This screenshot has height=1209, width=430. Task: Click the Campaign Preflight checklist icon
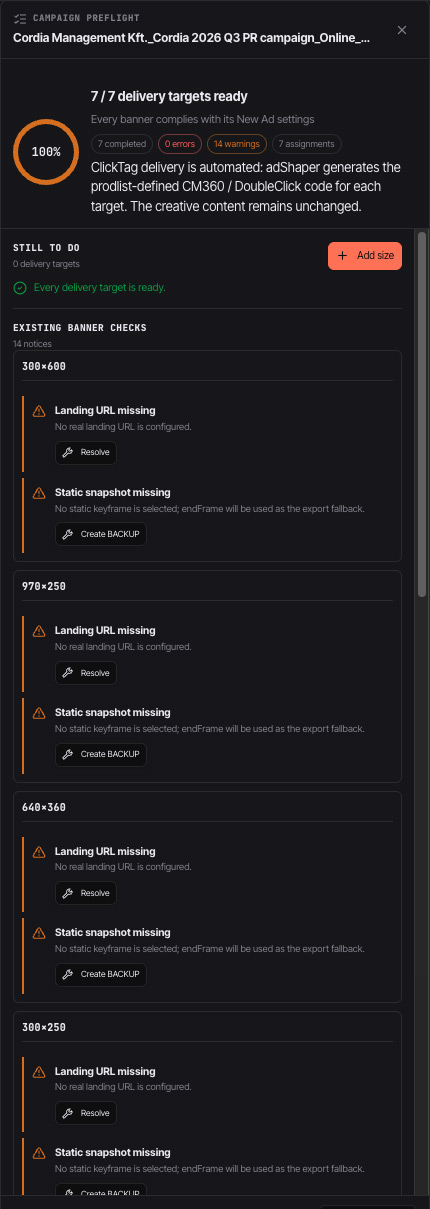[x=20, y=18]
